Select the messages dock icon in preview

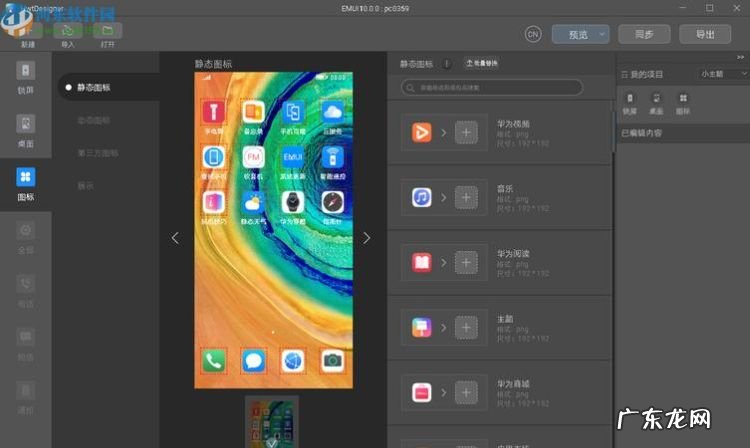(253, 361)
